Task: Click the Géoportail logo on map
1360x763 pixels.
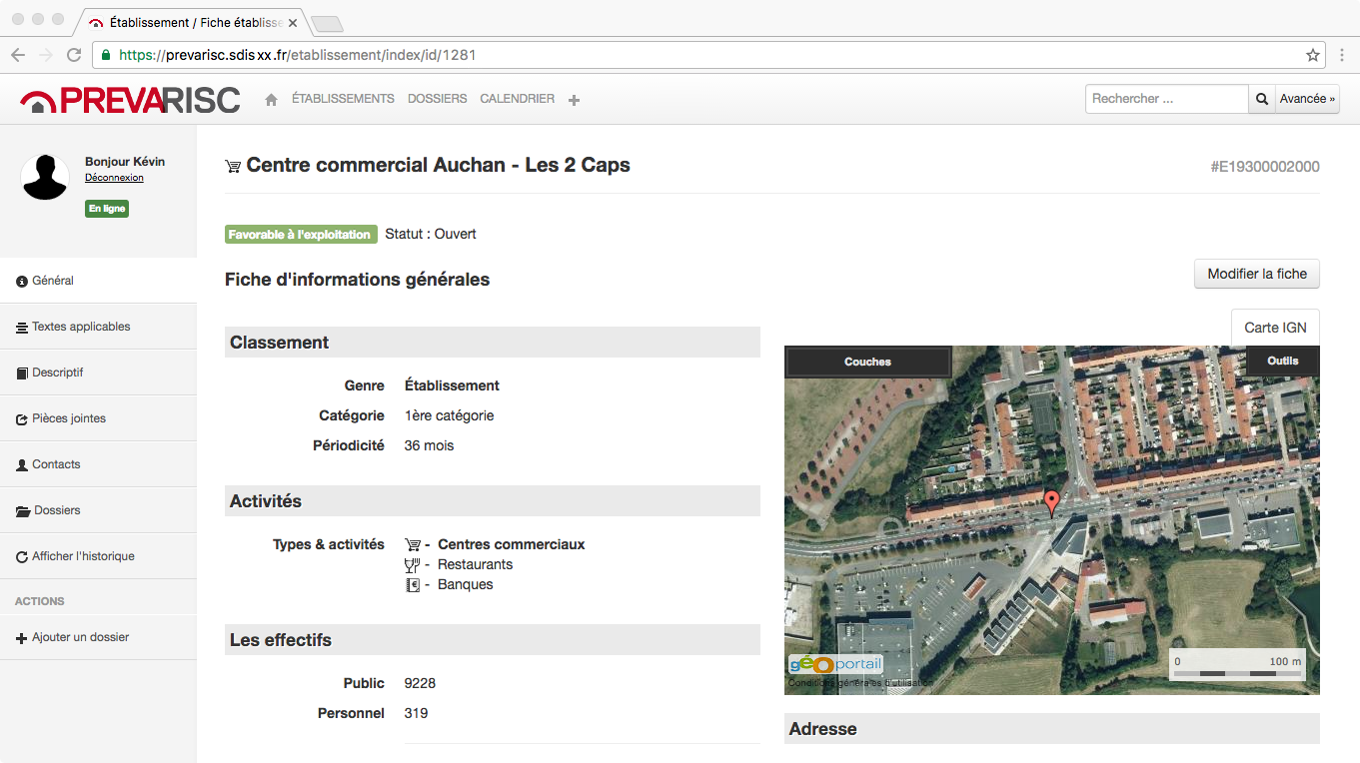Action: coord(835,664)
